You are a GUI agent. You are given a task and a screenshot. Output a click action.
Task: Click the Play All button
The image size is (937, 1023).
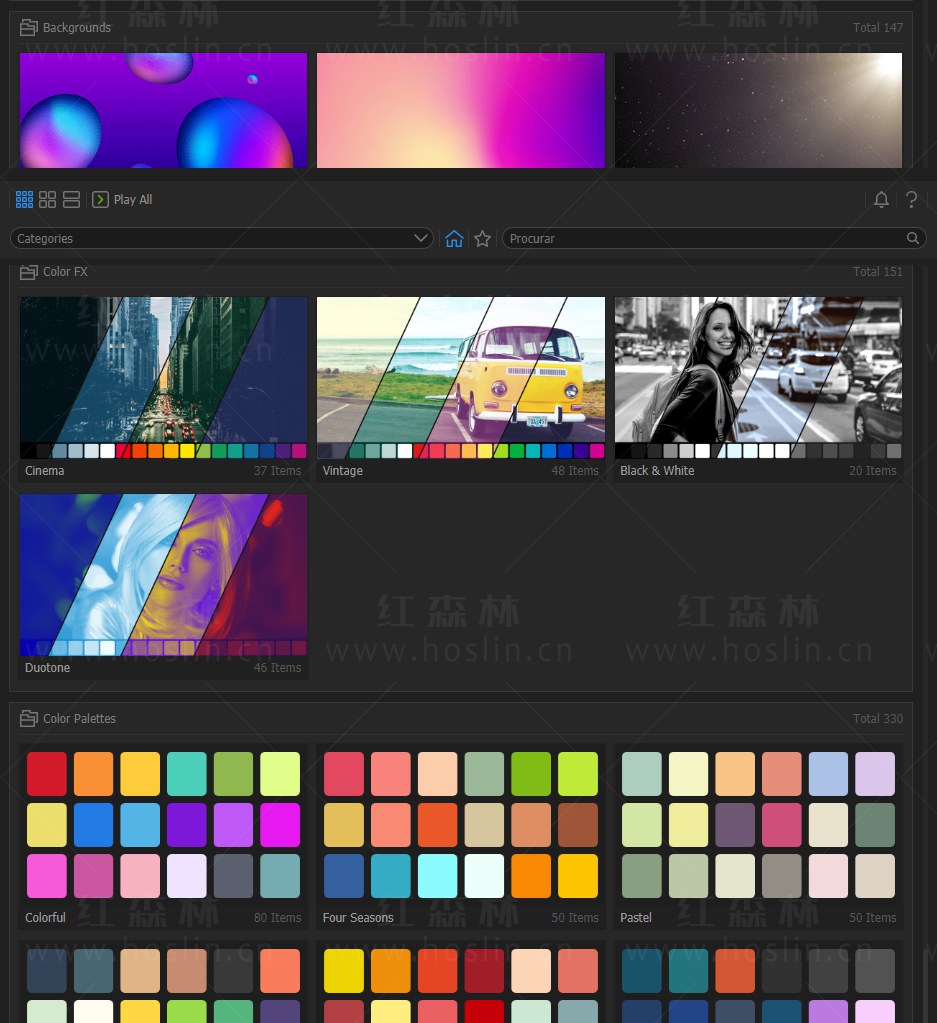(x=122, y=200)
